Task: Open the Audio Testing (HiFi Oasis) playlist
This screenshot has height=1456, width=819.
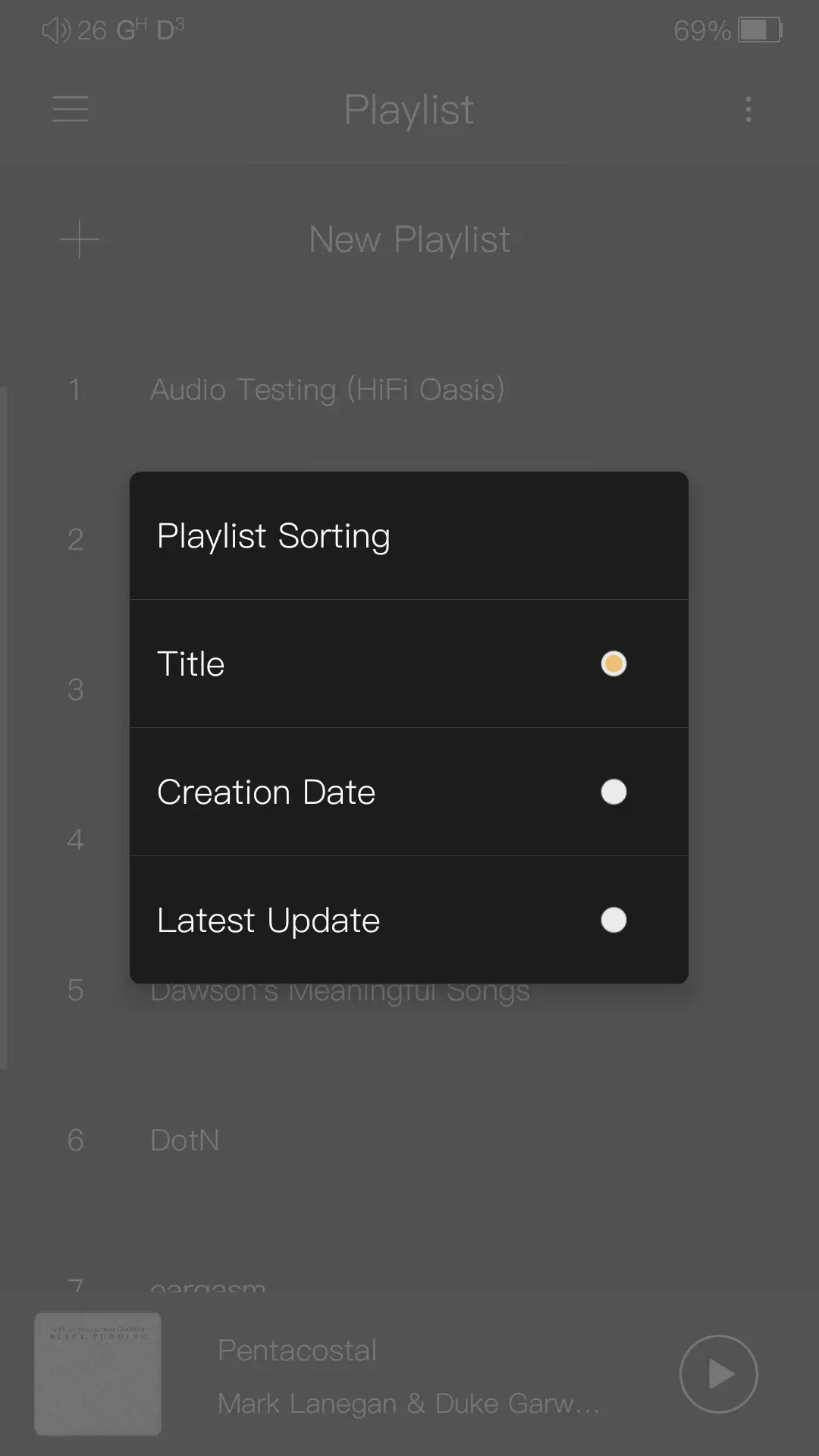Action: (x=327, y=390)
